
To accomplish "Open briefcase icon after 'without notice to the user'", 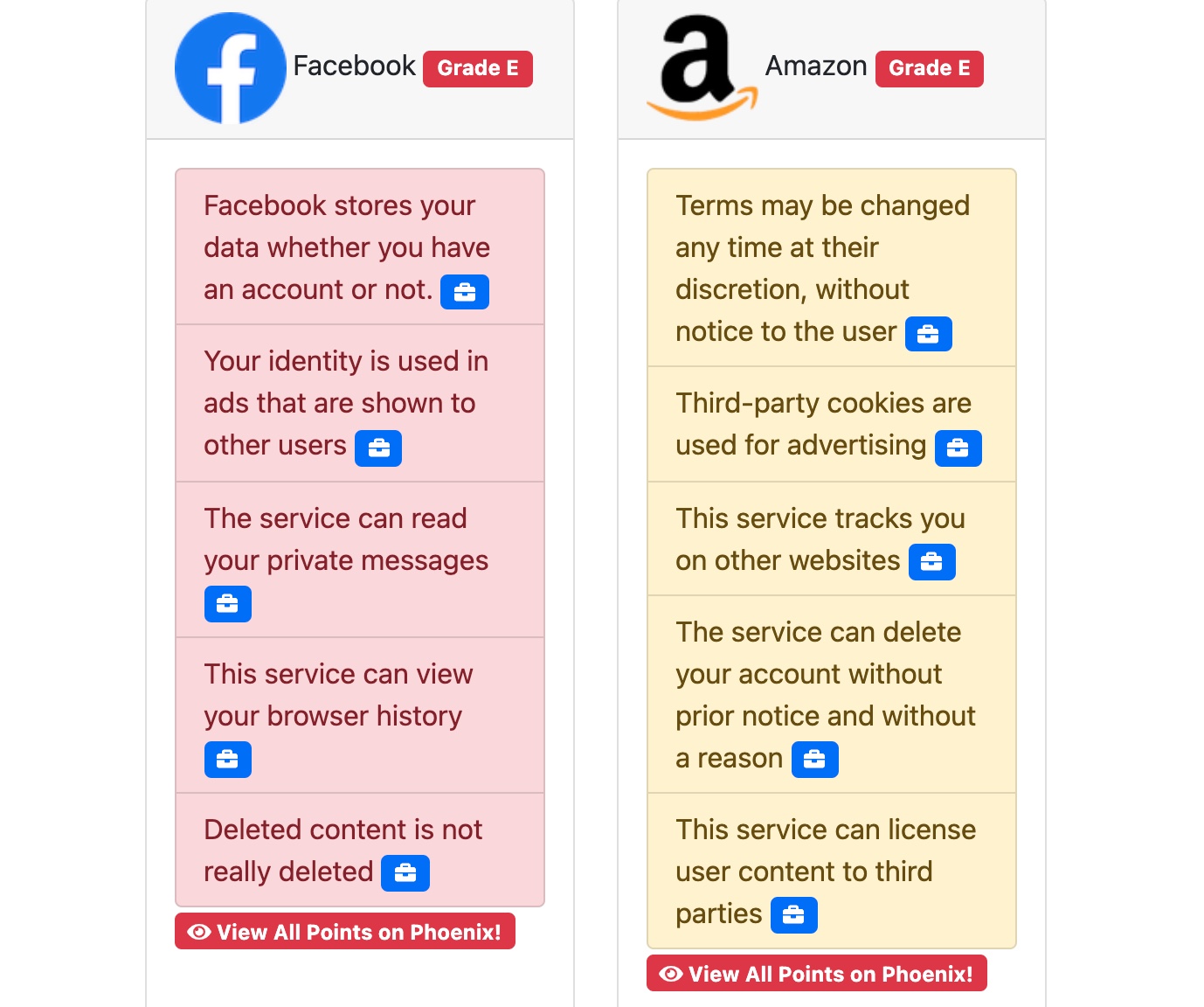I will (928, 334).
